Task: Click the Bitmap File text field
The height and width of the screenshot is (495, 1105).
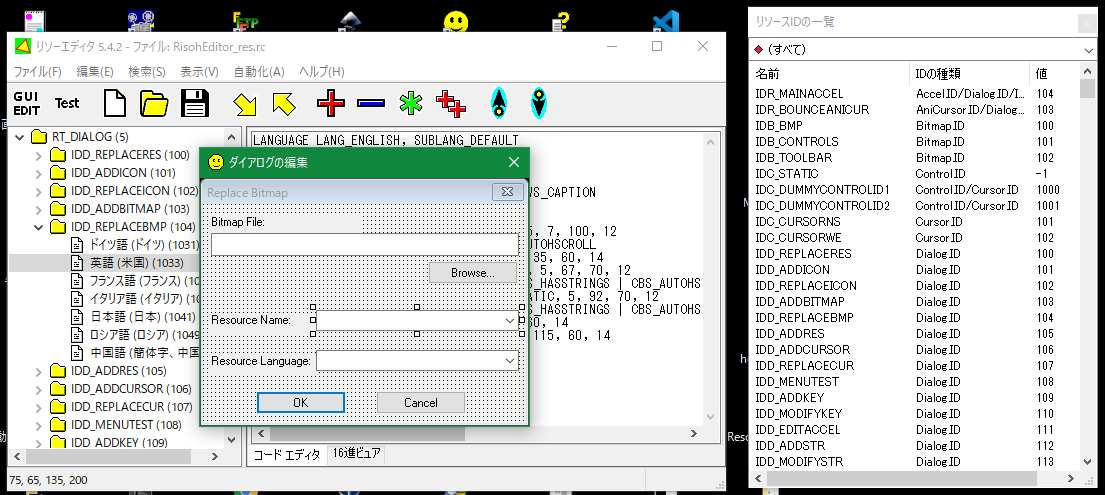Action: [x=364, y=244]
